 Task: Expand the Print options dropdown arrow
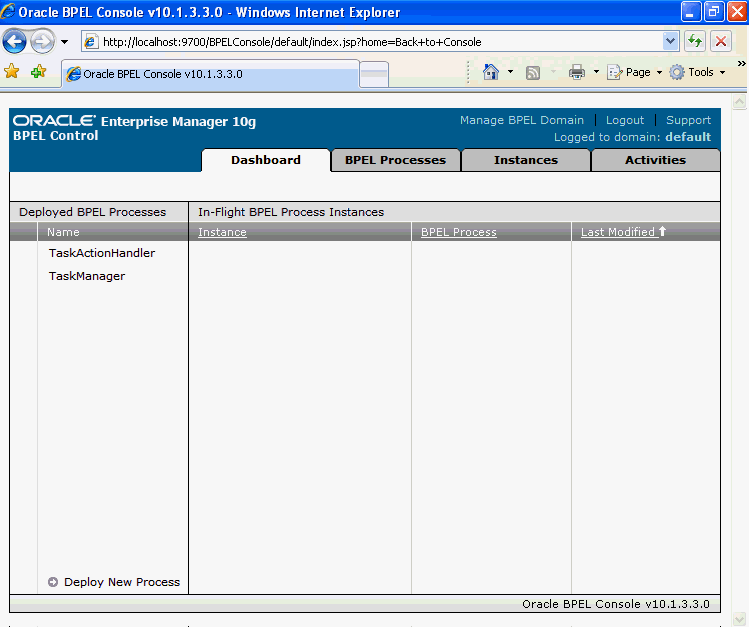(x=596, y=72)
